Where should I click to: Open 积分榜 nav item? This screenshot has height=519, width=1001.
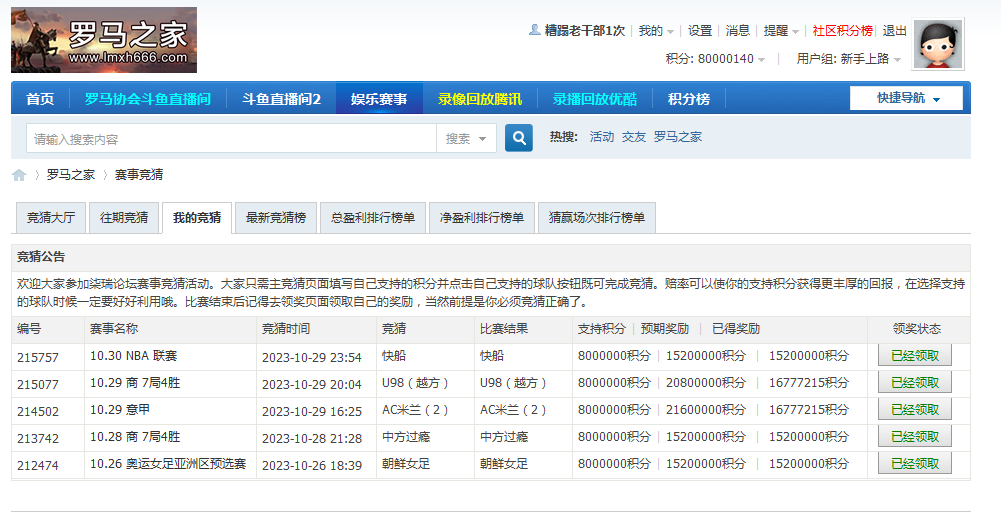point(688,99)
